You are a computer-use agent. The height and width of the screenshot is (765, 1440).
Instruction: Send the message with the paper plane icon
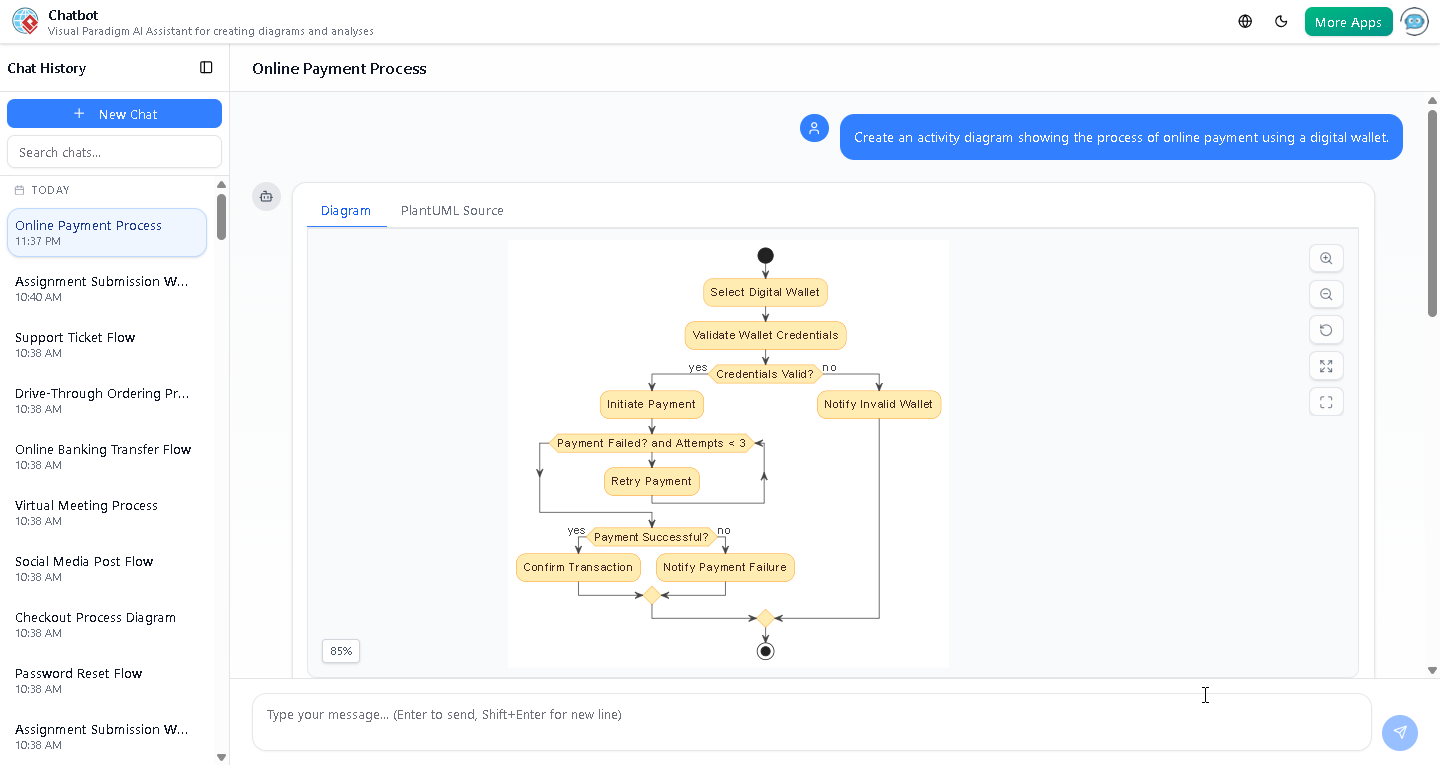(1399, 733)
